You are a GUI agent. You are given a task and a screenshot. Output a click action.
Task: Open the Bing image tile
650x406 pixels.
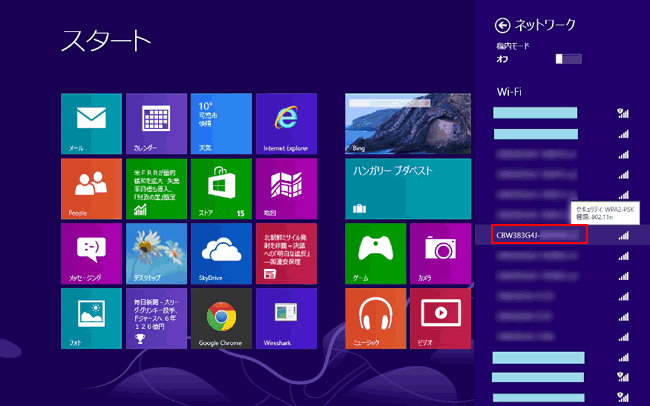click(x=408, y=124)
